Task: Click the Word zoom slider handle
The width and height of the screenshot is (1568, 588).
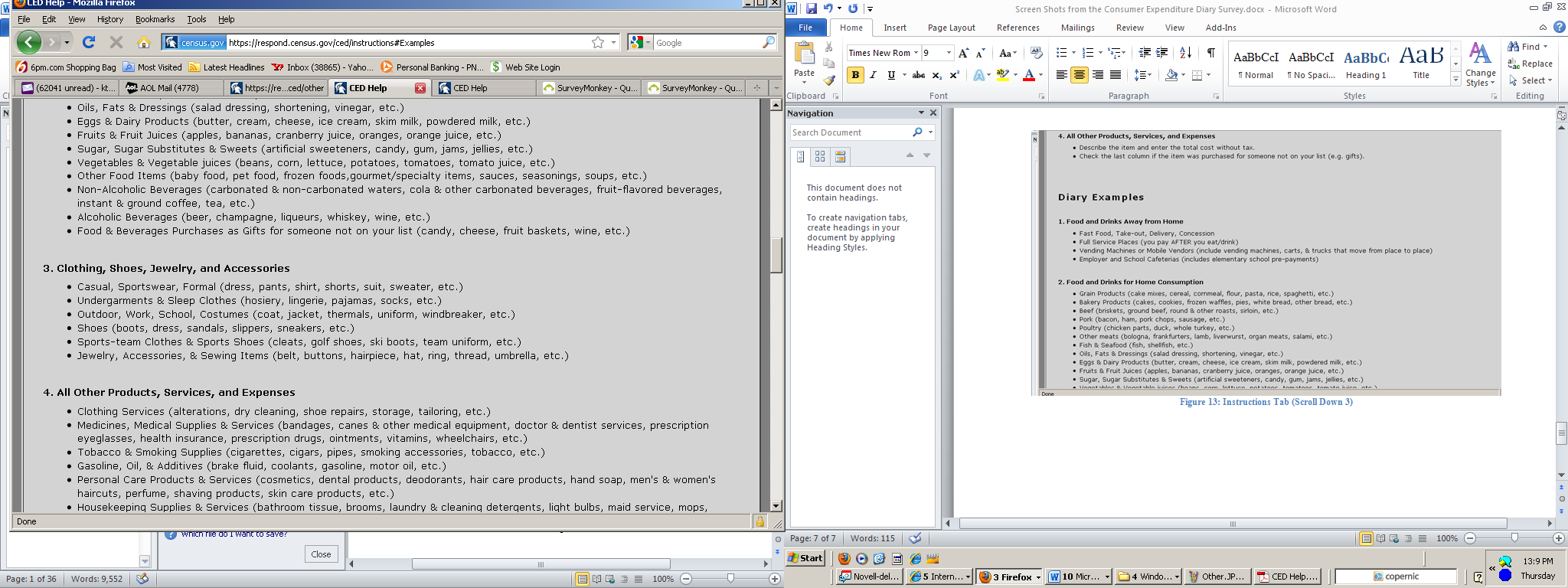Action: coord(1514,538)
